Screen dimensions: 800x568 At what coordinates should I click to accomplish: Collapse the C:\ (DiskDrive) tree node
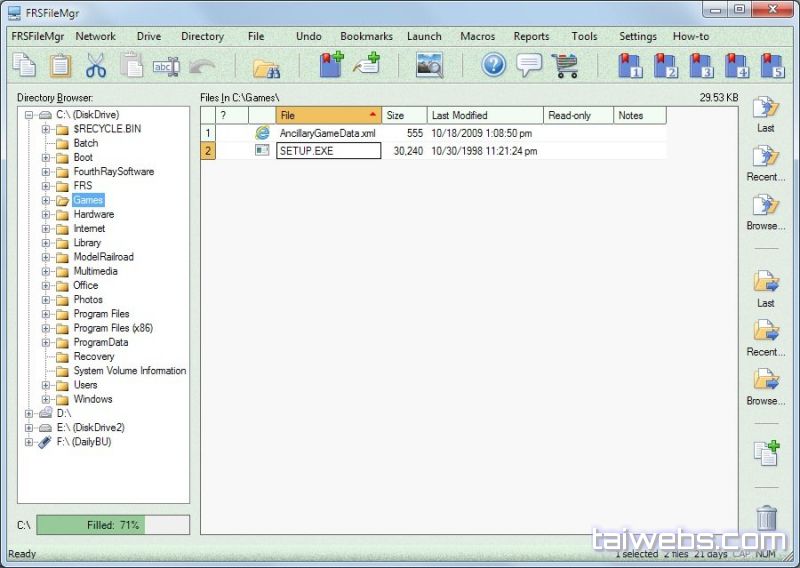click(x=29, y=115)
